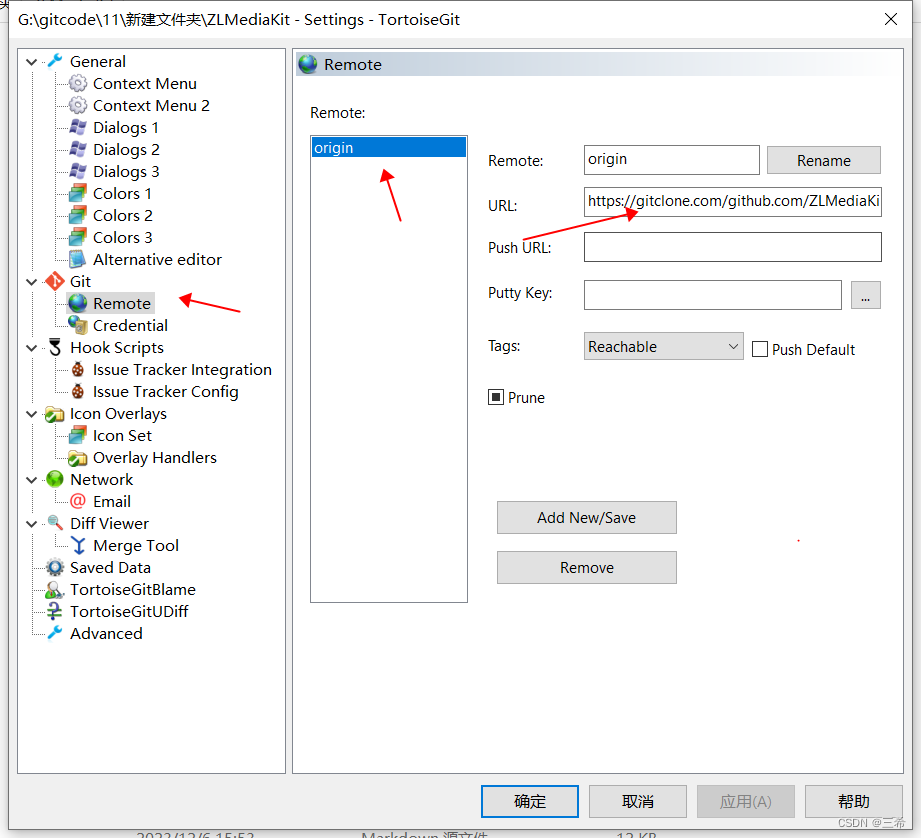The width and height of the screenshot is (921, 838).
Task: Click the Advanced wrench icon
Action: click(55, 633)
